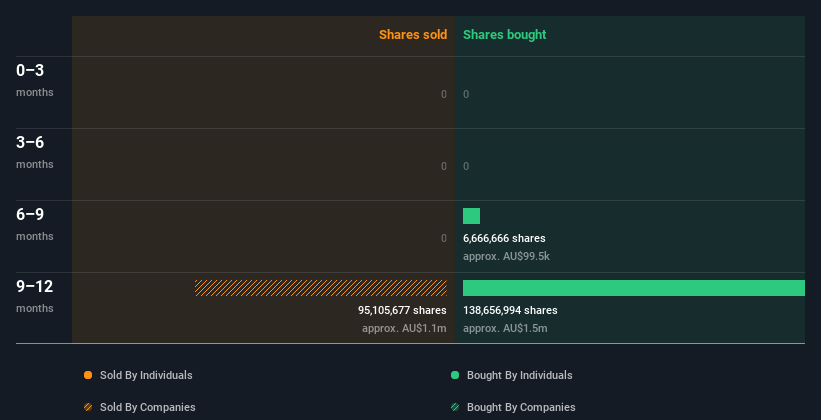821x420 pixels.
Task: Click the long green 9–12 months bought bar
Action: point(634,288)
